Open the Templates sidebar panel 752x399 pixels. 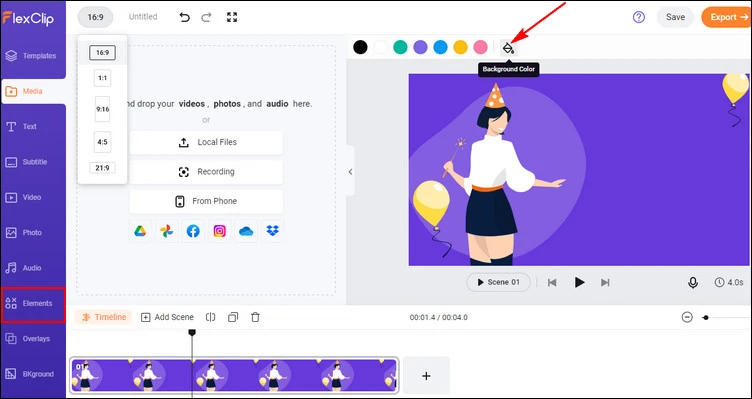point(33,56)
